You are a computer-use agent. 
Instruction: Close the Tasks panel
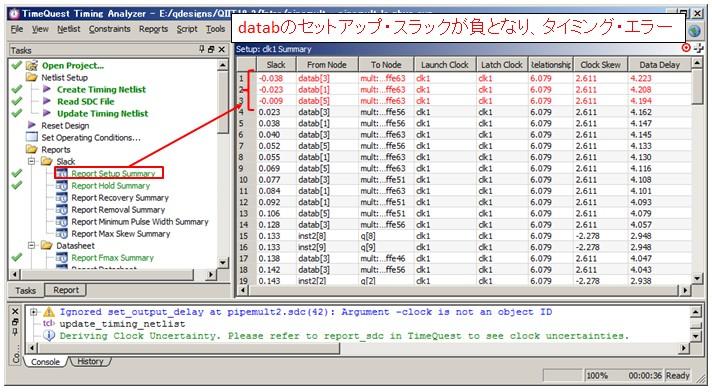[x=222, y=49]
